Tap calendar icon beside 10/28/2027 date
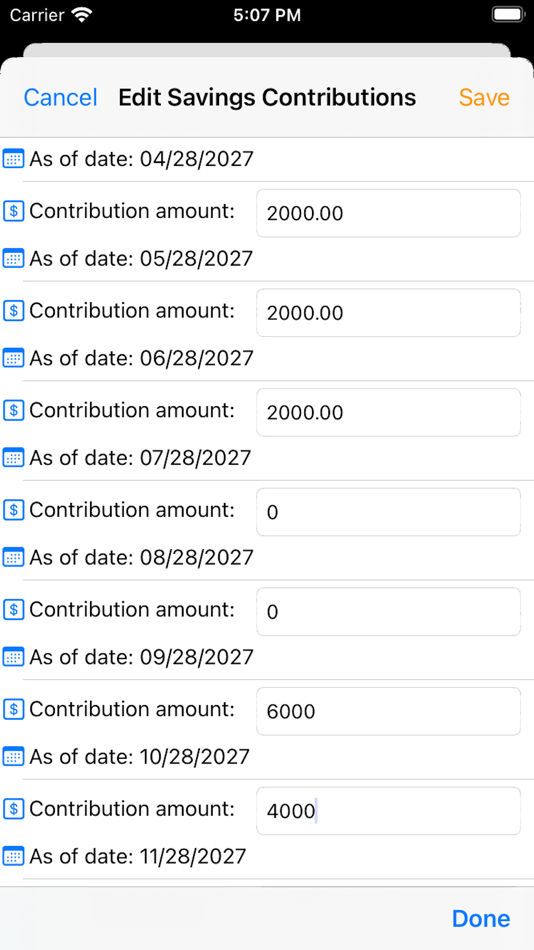Screen dimensions: 534x950 (x=13, y=757)
